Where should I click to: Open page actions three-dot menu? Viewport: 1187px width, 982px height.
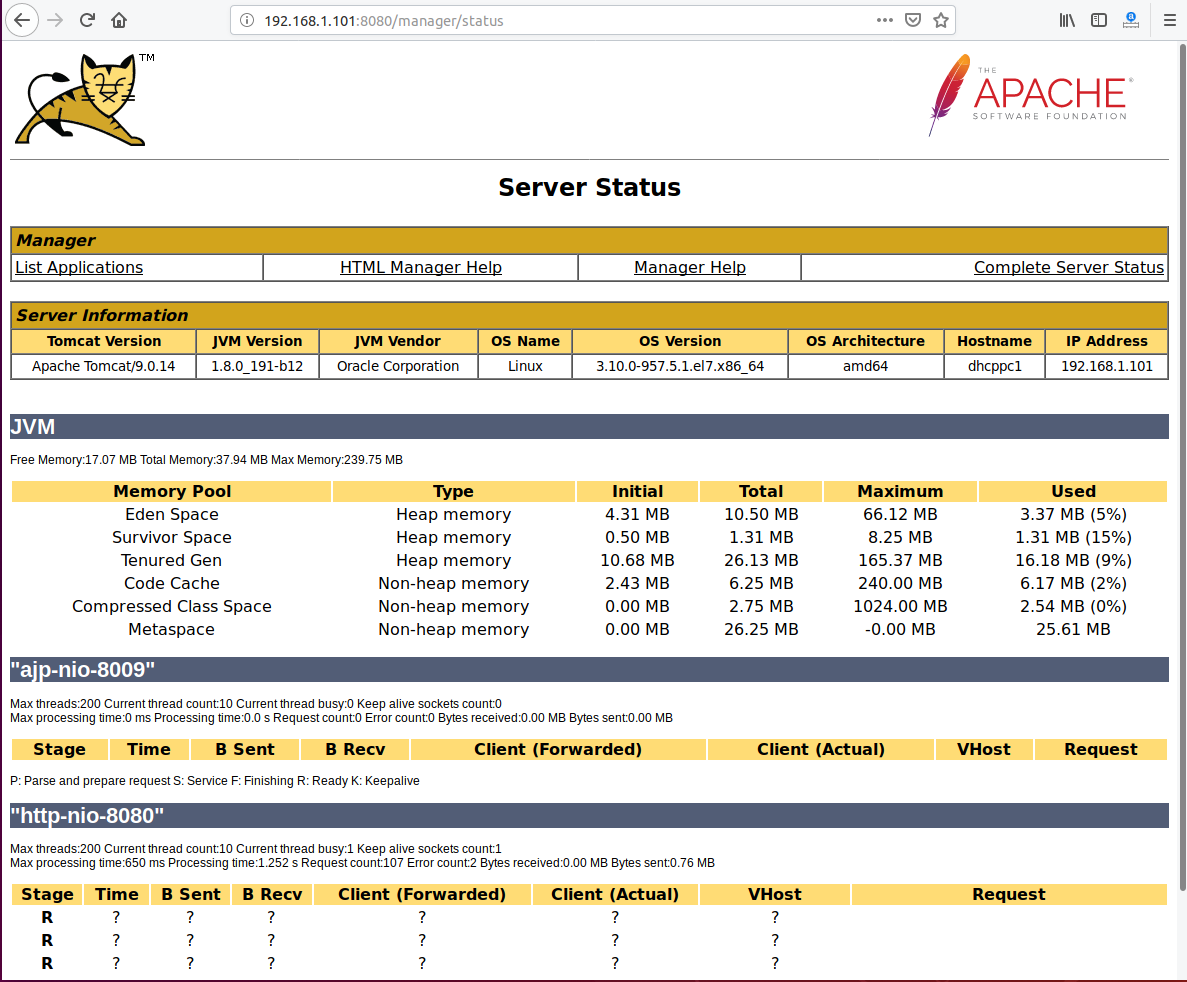coord(885,20)
